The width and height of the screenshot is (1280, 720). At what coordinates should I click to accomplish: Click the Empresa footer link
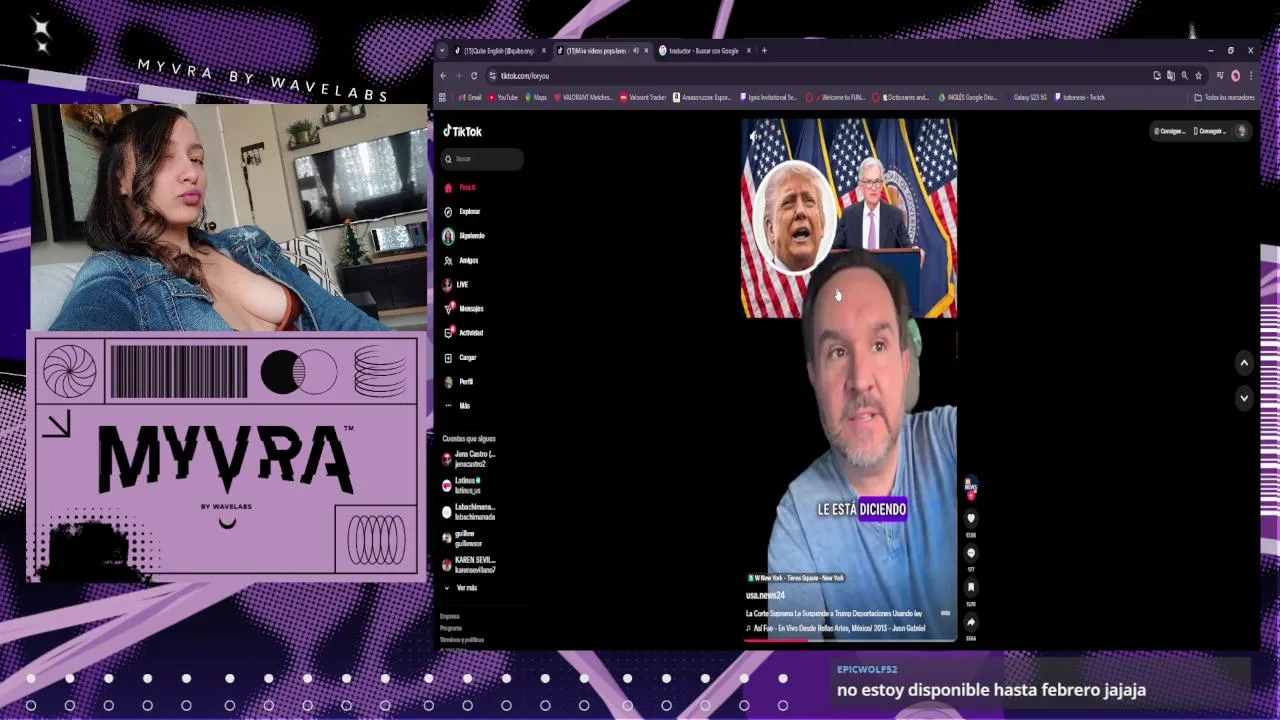tap(450, 616)
